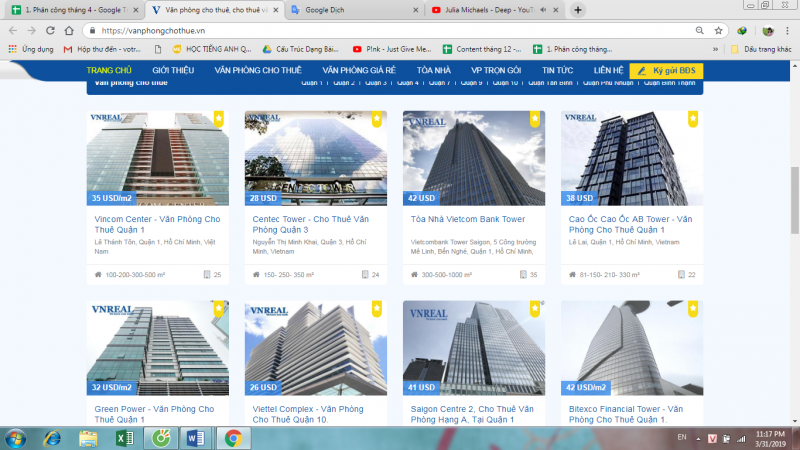Open the Chrome three-dot menu
The width and height of the screenshot is (800, 450).
coord(787,31)
